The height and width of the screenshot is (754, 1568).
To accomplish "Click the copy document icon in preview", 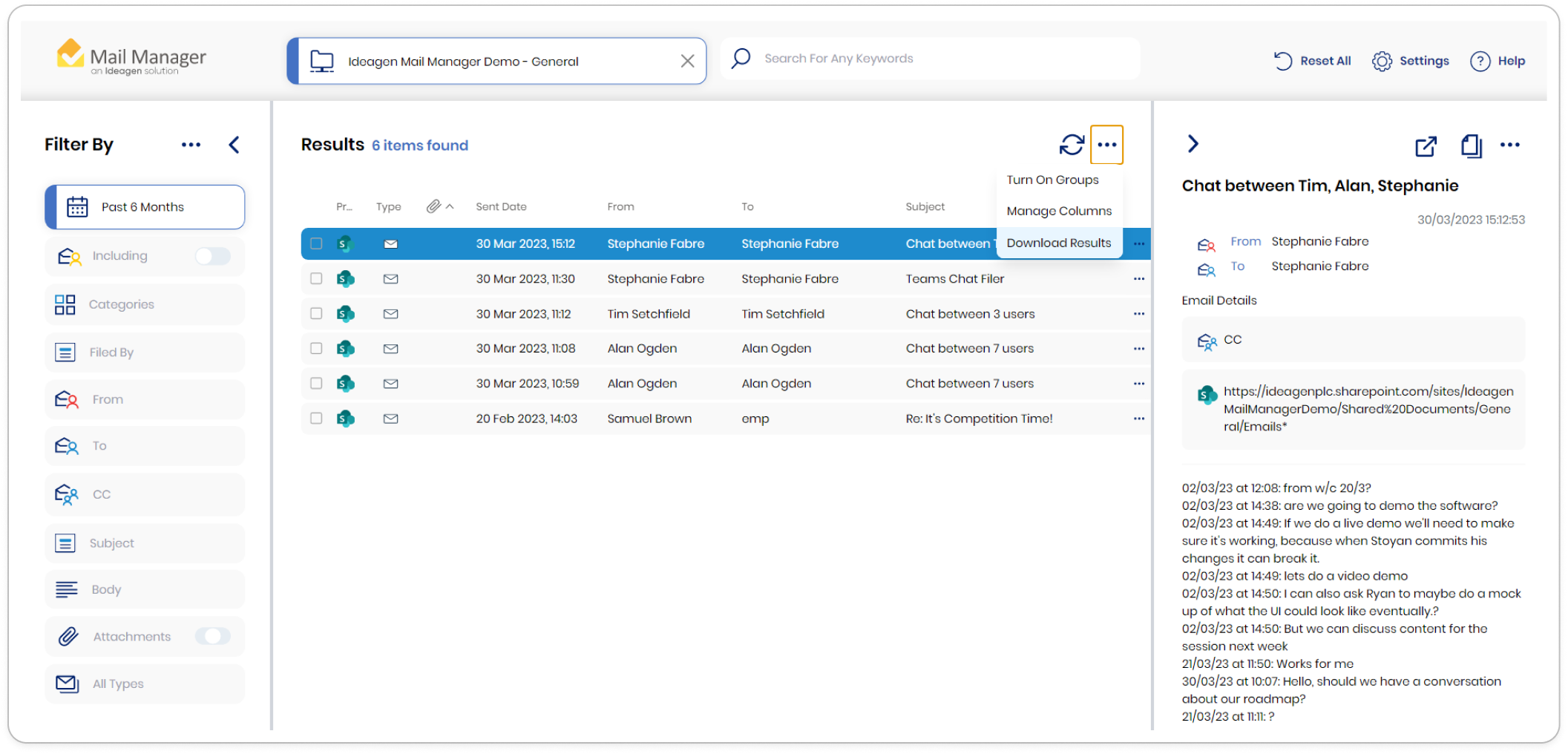I will tap(1471, 146).
